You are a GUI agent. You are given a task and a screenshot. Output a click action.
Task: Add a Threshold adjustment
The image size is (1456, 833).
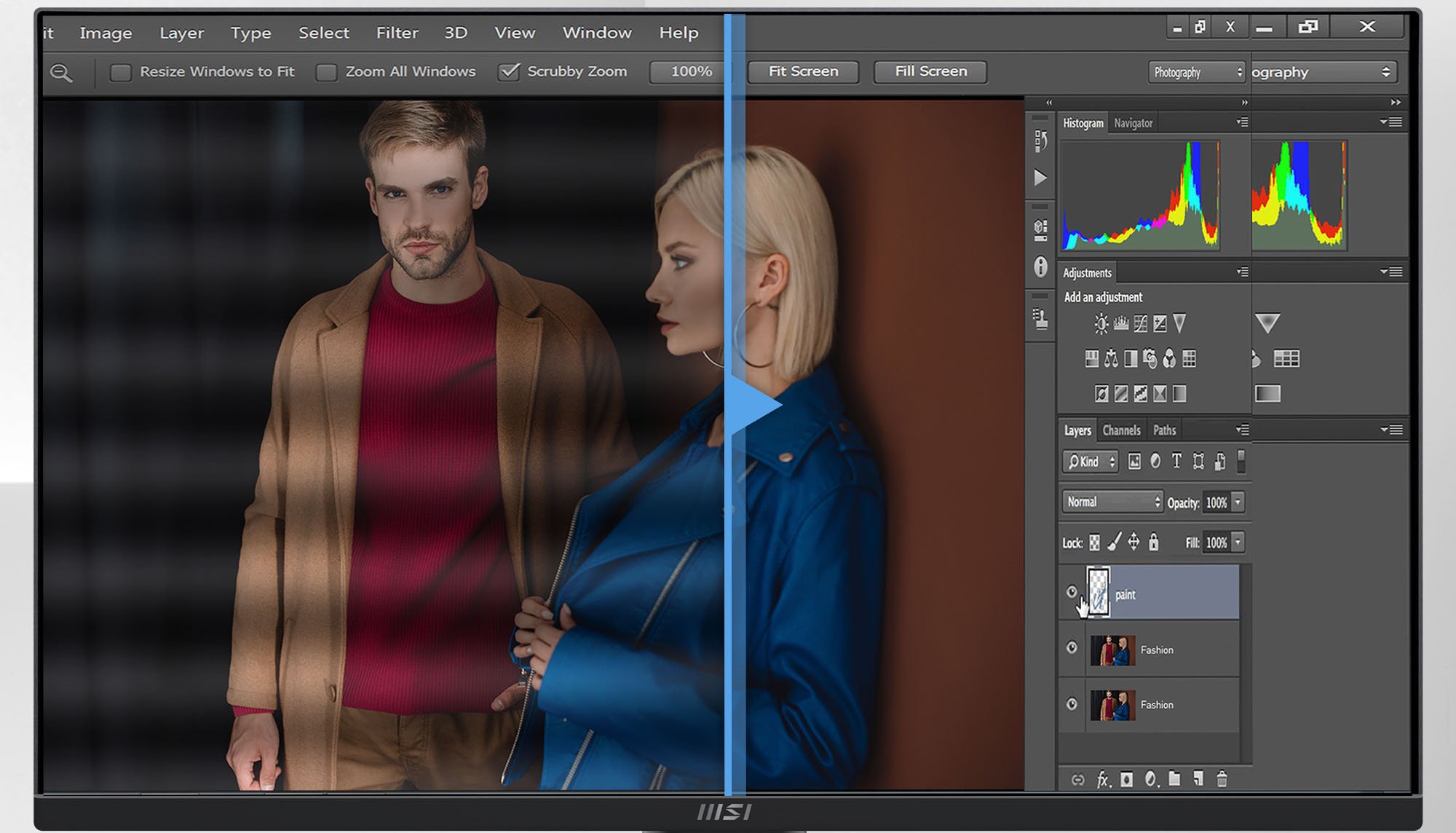tap(1141, 394)
